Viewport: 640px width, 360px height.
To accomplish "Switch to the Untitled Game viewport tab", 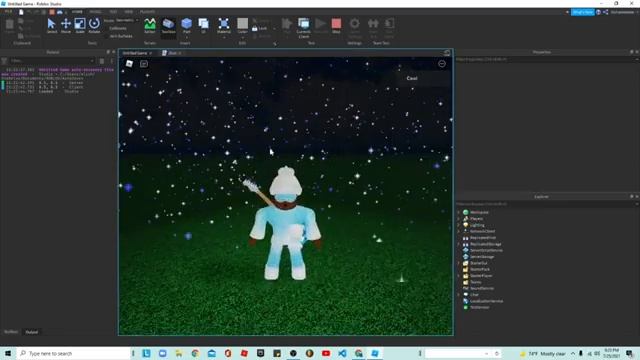I will [x=138, y=53].
